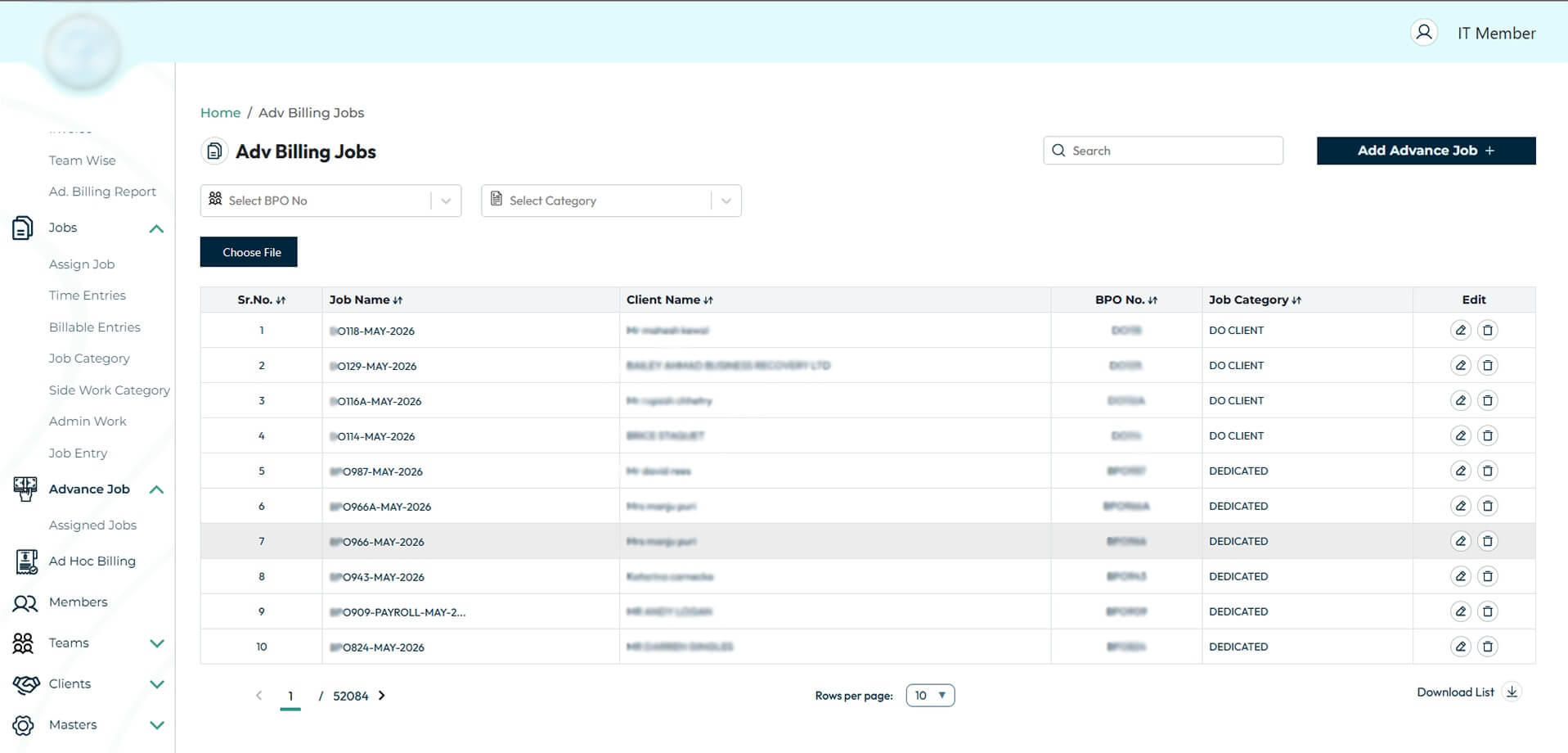The width and height of the screenshot is (1568, 753).
Task: Sort table by Job Name
Action: (x=398, y=300)
